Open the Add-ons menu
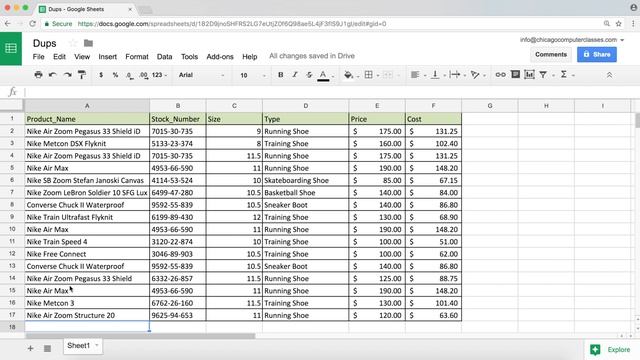The width and height of the screenshot is (640, 360). [220, 57]
